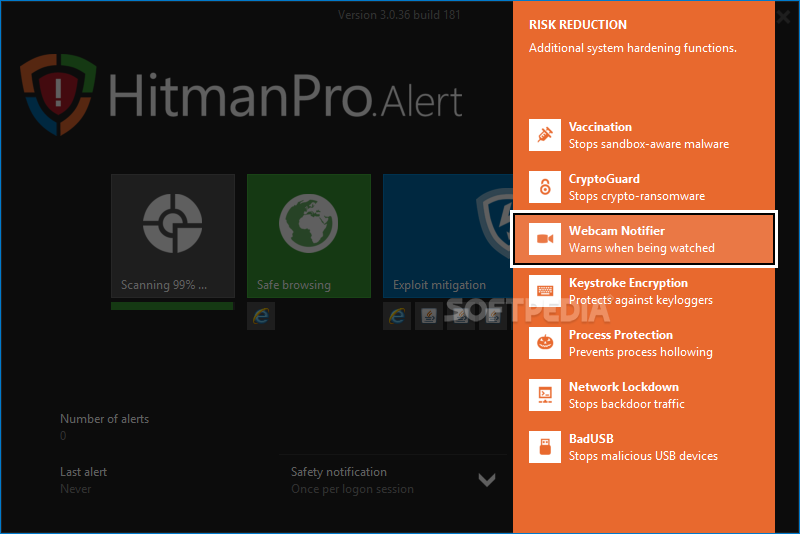This screenshot has height=534, width=800.
Task: Select the Webcam Notifier label text
Action: (x=617, y=231)
